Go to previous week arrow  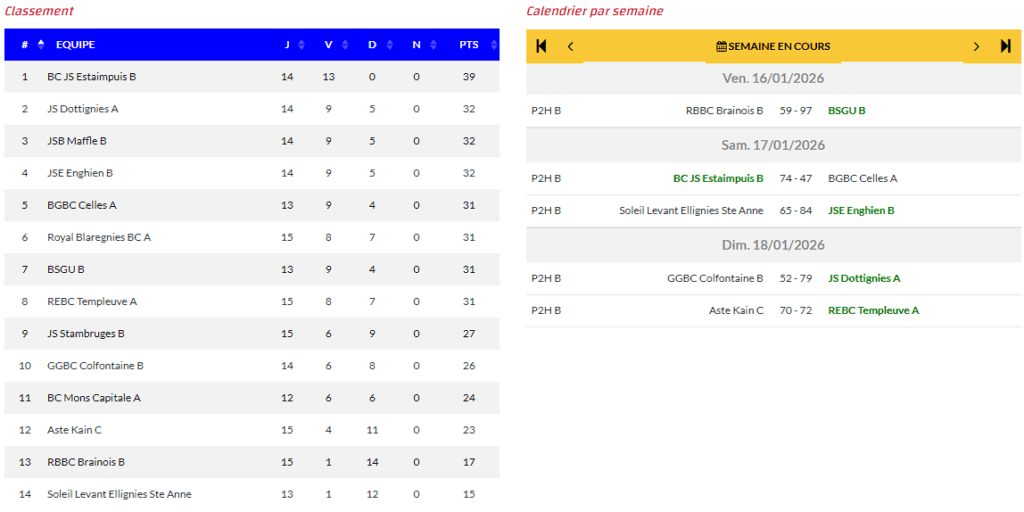point(571,46)
